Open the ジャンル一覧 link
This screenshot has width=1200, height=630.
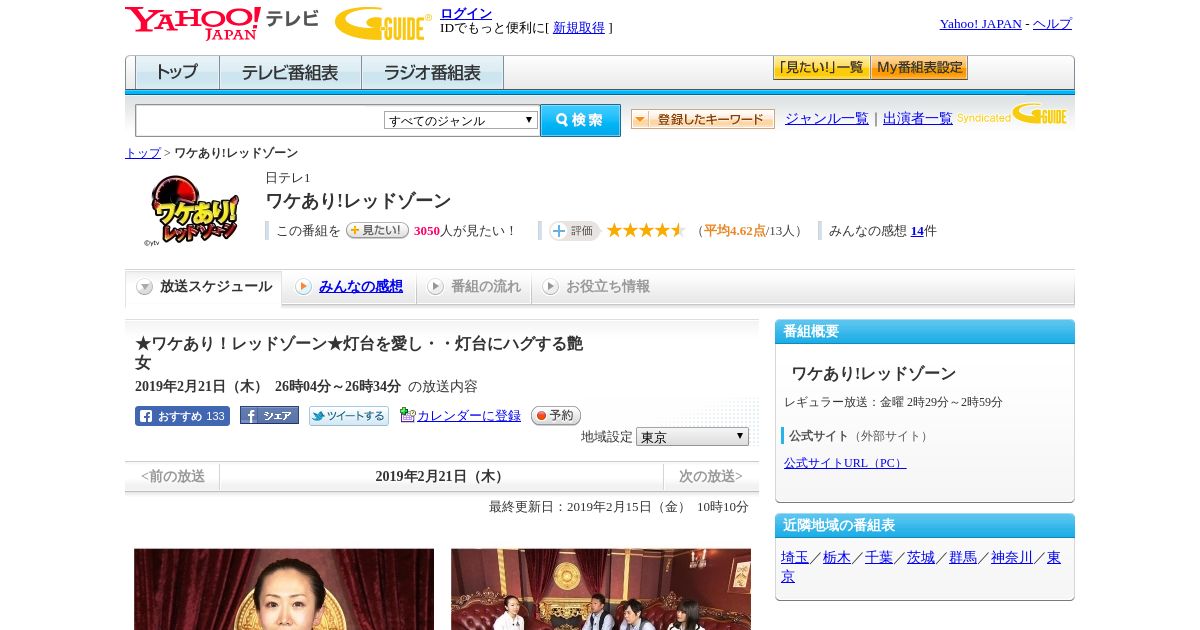pyautogui.click(x=827, y=119)
